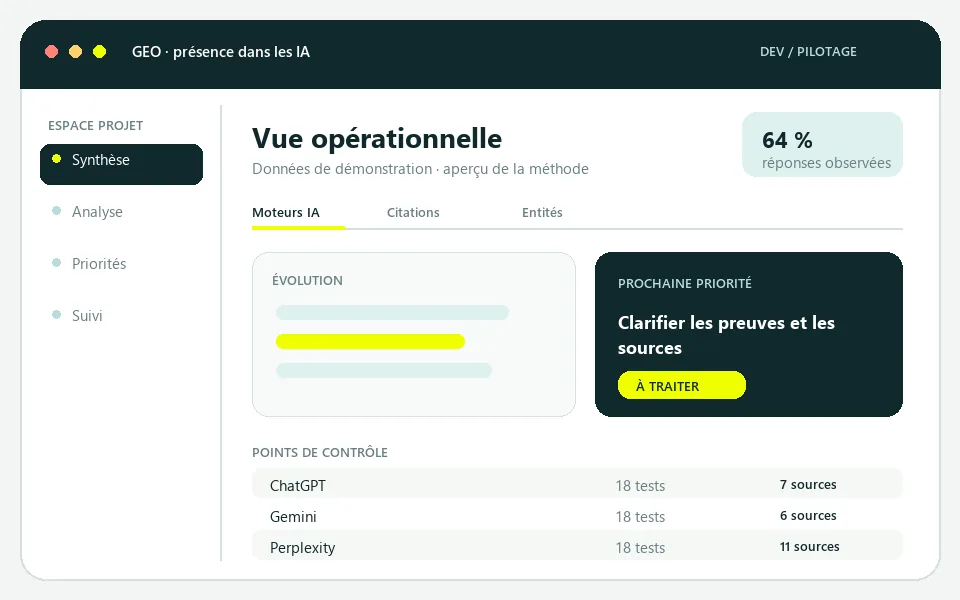The width and height of the screenshot is (960, 600).
Task: Click "18 tests" in the ChatGPT row
Action: click(x=640, y=486)
